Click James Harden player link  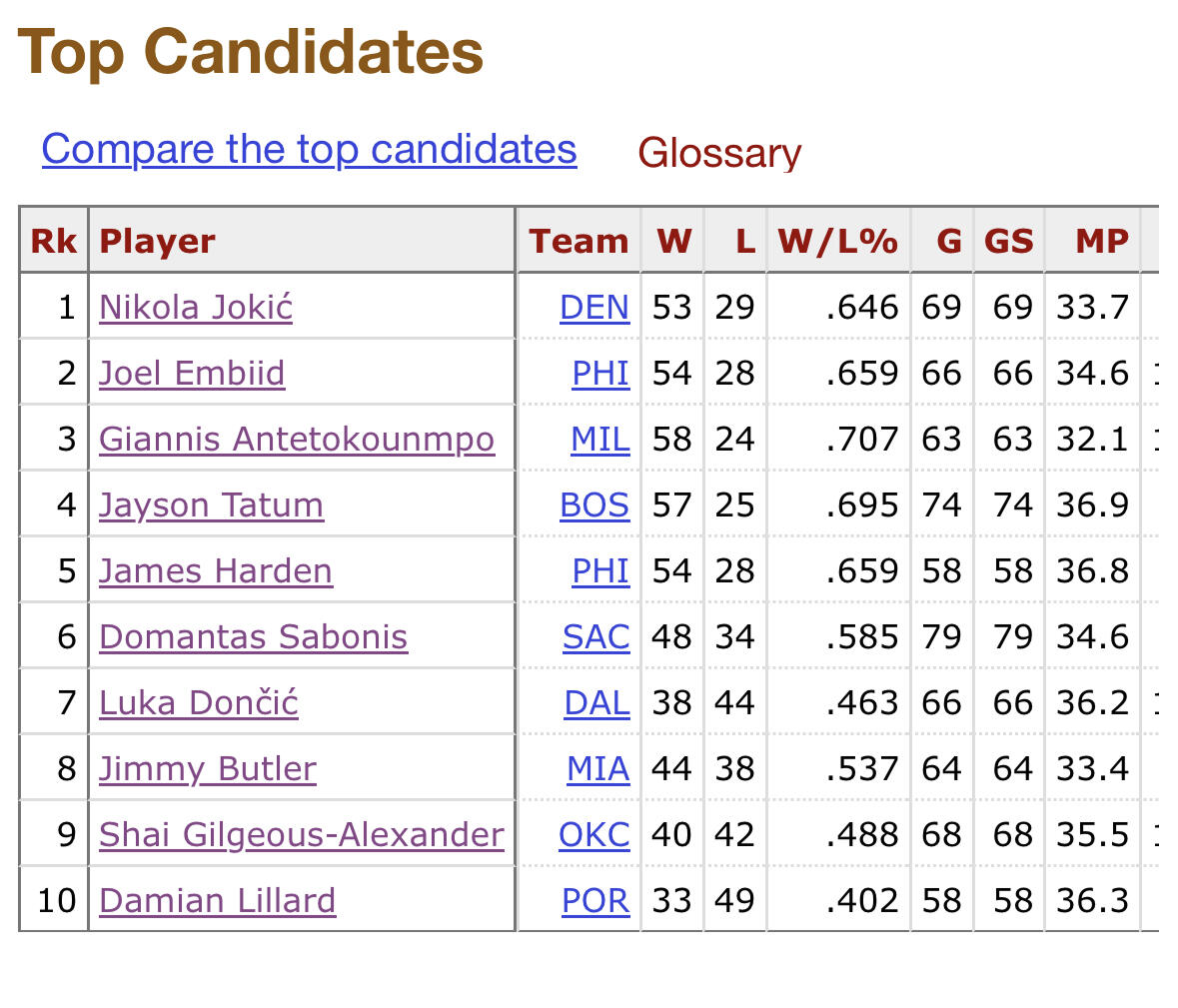point(216,570)
